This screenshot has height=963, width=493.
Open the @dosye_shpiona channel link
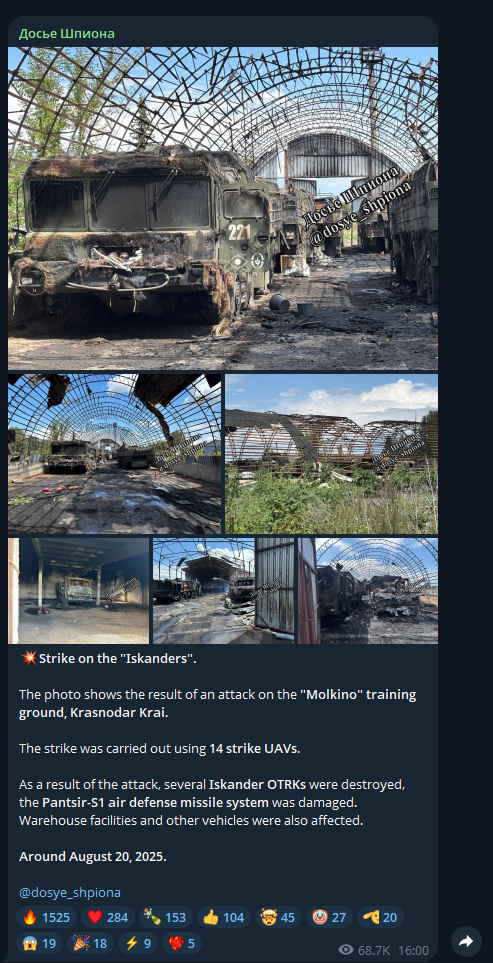(69, 892)
